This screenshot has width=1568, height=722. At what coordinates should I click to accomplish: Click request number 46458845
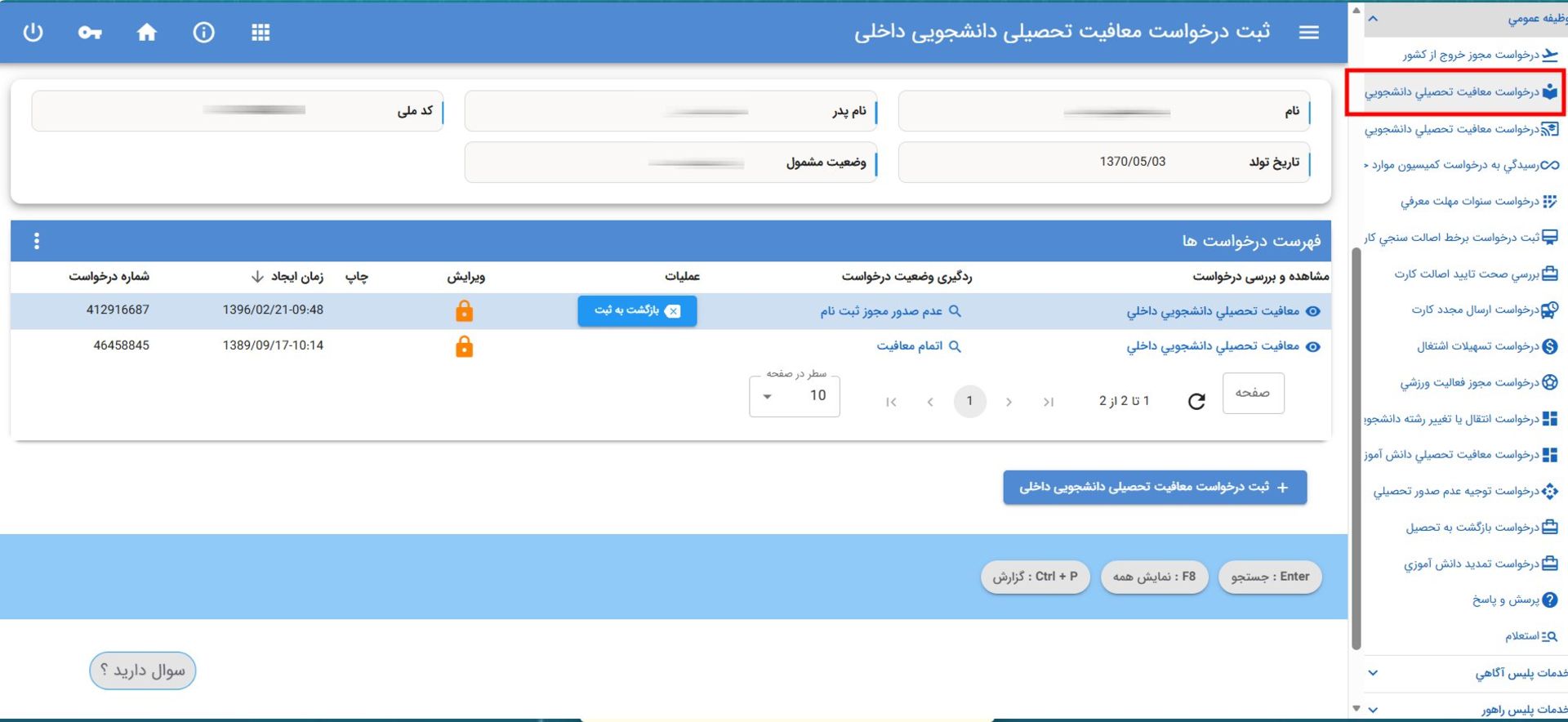122,345
